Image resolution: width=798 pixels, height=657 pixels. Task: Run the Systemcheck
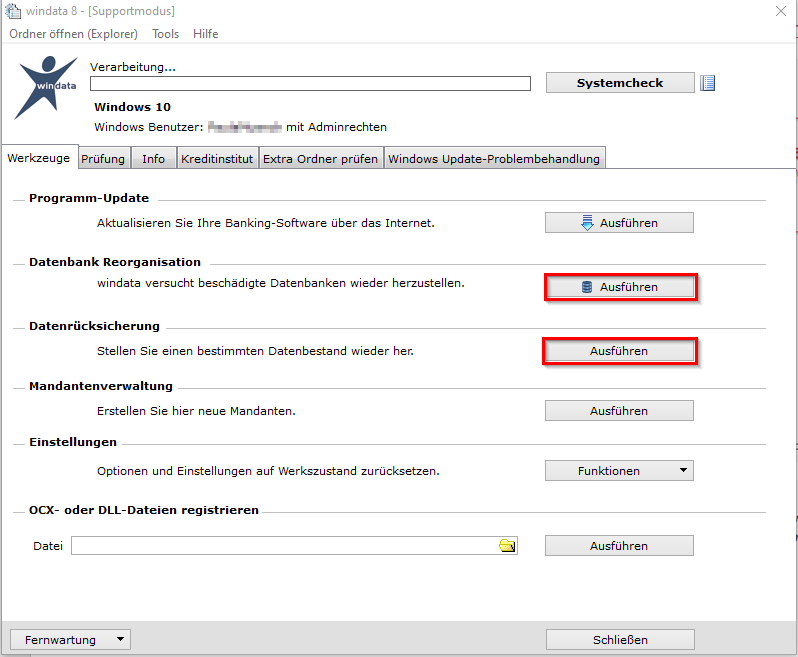coord(620,83)
